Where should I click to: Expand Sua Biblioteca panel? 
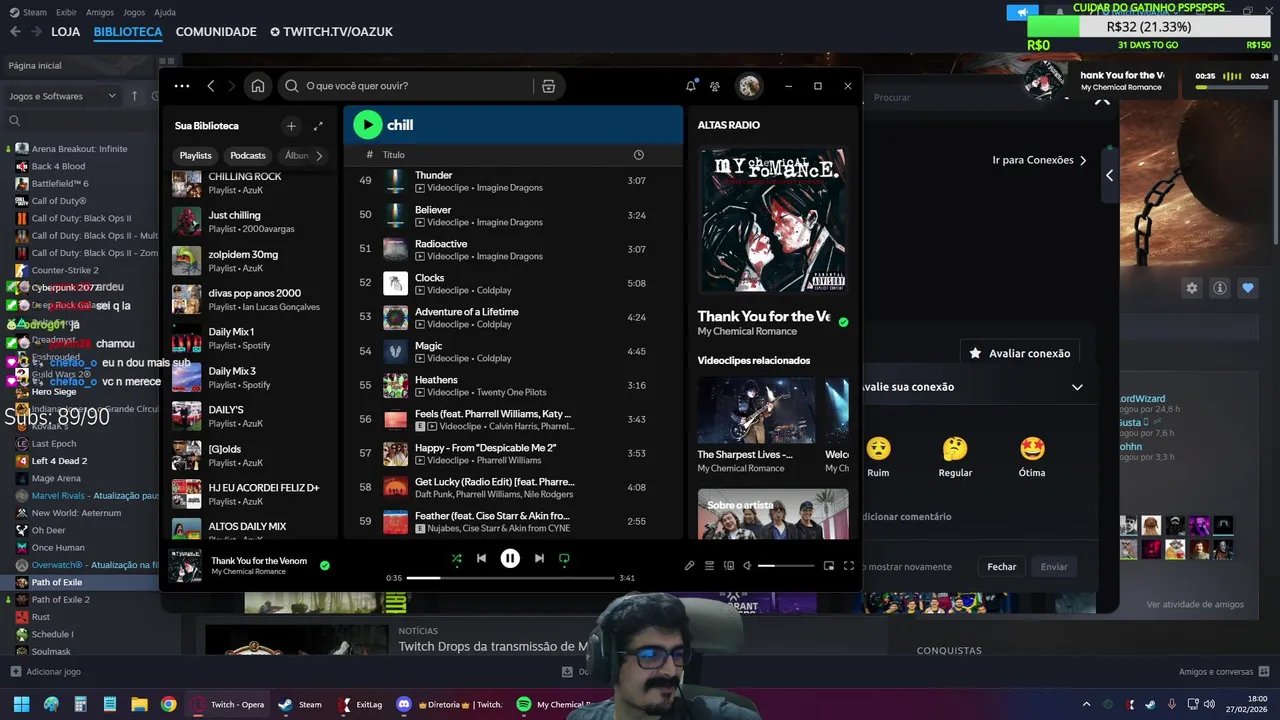tap(318, 126)
